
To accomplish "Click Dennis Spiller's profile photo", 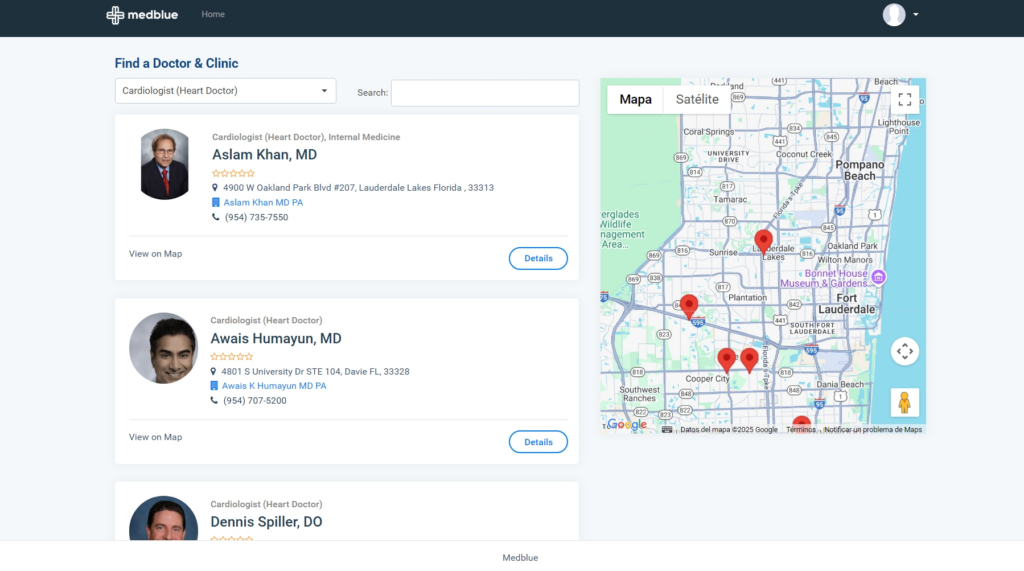I will [x=163, y=518].
